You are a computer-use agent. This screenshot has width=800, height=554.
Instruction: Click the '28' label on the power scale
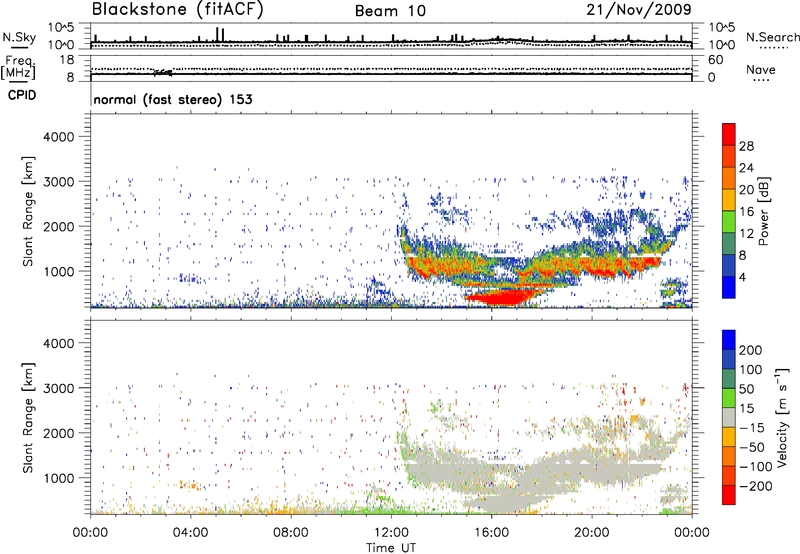click(746, 146)
